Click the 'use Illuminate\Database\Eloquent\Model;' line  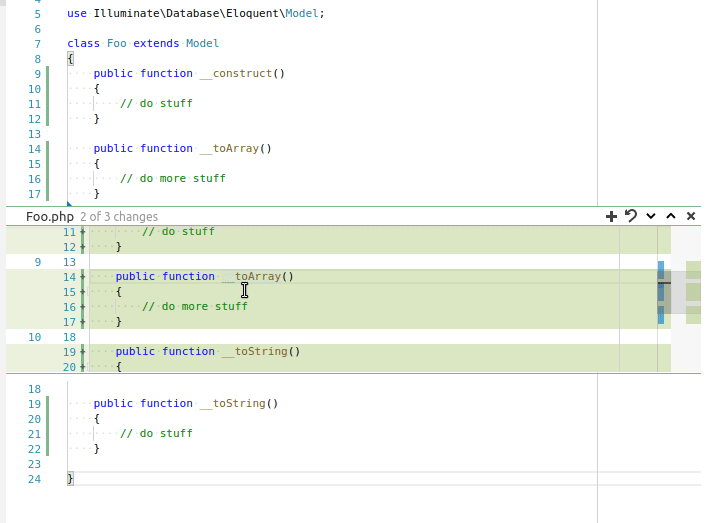click(x=196, y=13)
